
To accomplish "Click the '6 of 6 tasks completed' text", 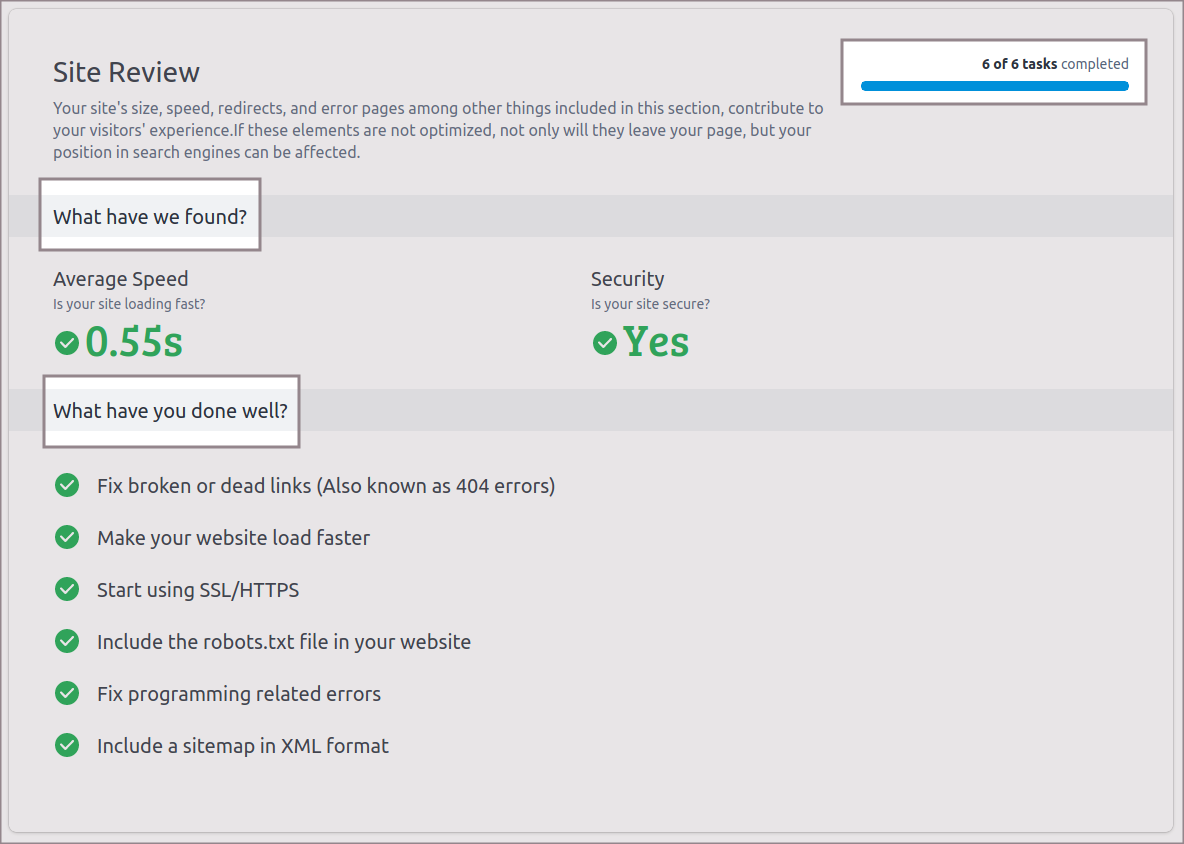I will click(x=1054, y=64).
